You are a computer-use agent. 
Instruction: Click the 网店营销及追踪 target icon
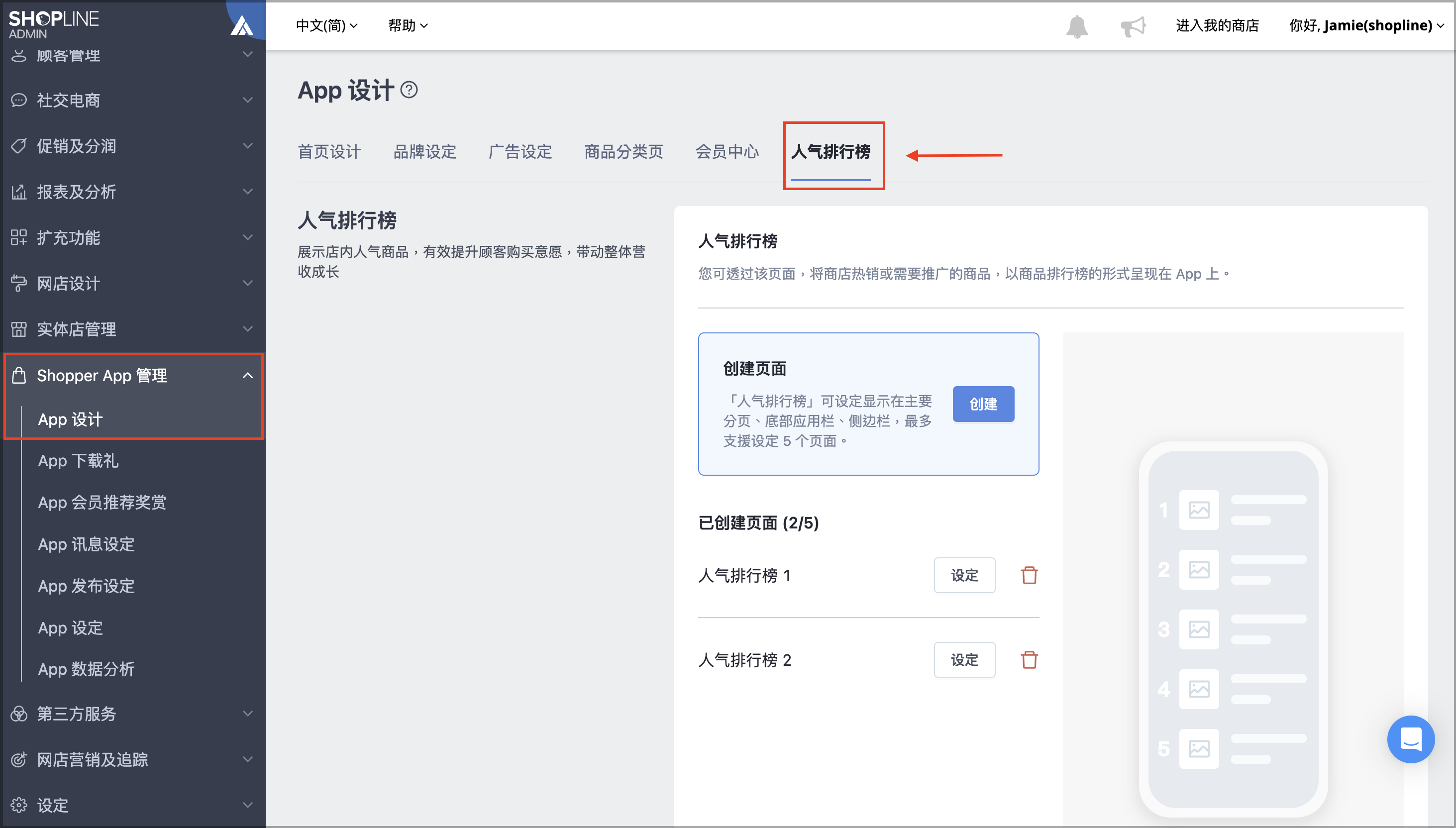19,759
